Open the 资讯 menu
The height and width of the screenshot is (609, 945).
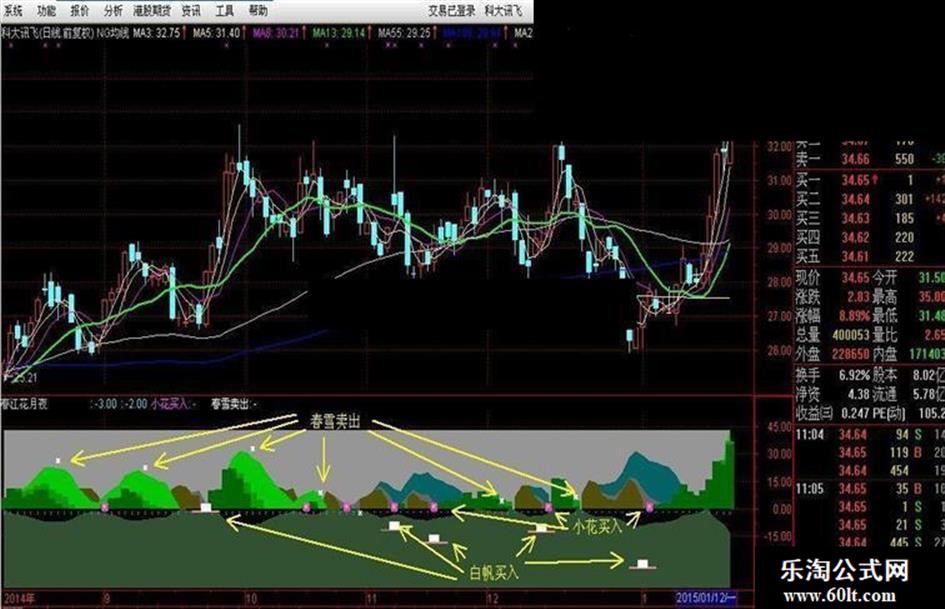191,10
